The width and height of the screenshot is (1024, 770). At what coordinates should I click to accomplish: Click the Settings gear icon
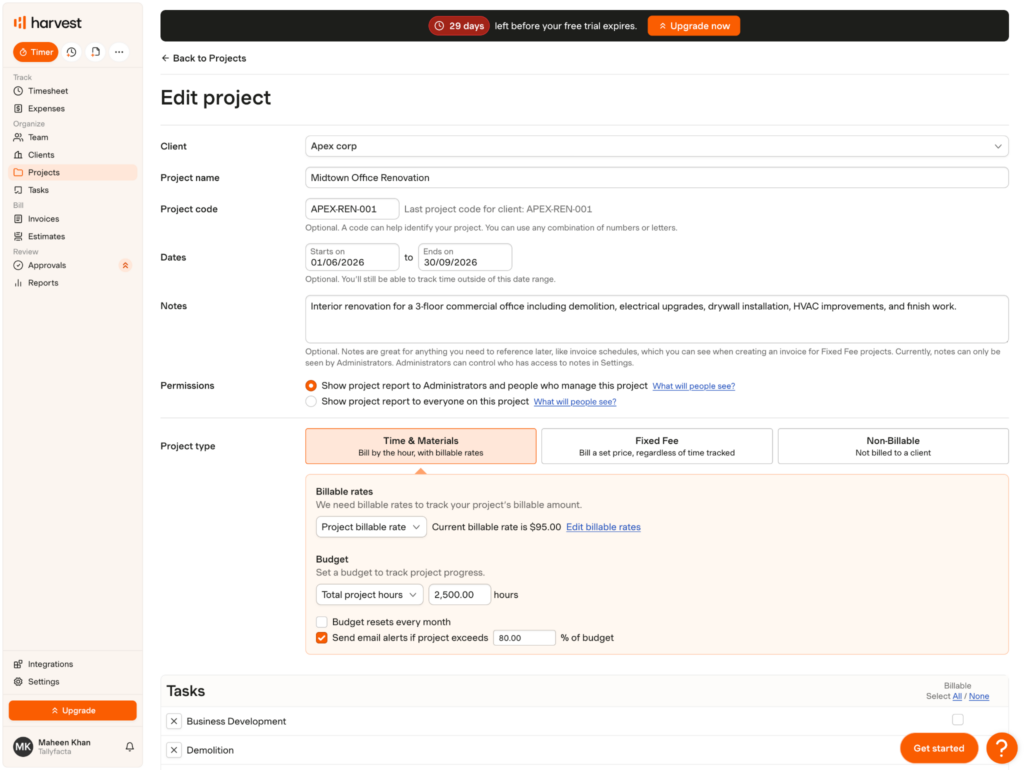18,682
